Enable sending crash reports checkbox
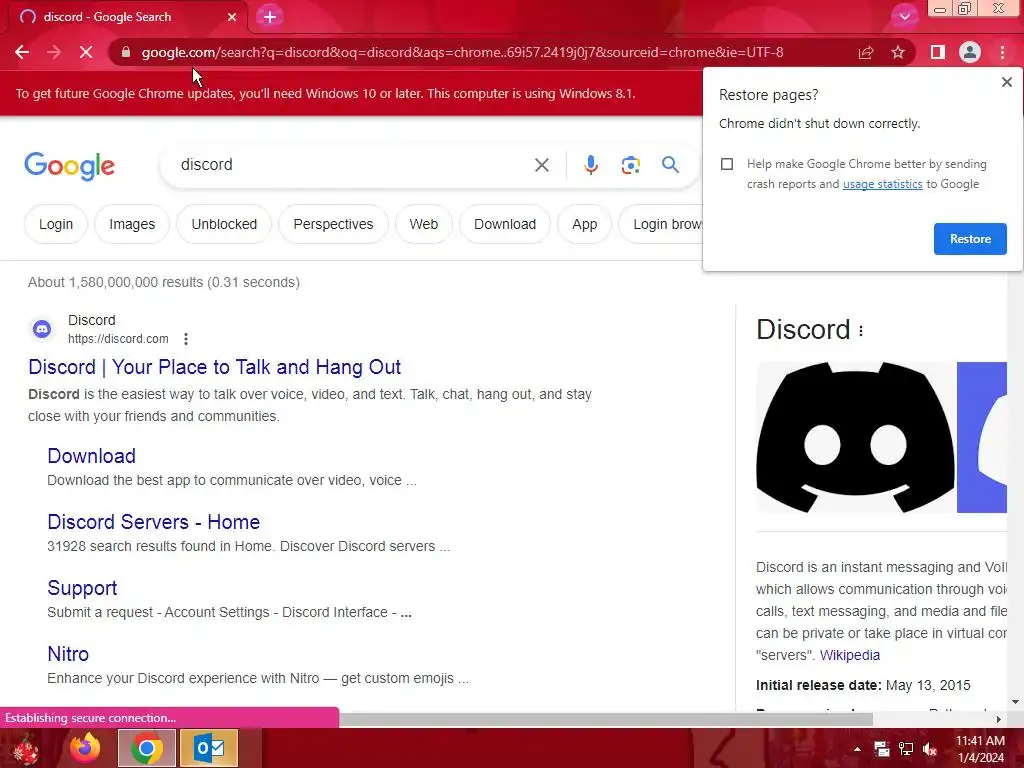The width and height of the screenshot is (1024, 768). [x=727, y=164]
